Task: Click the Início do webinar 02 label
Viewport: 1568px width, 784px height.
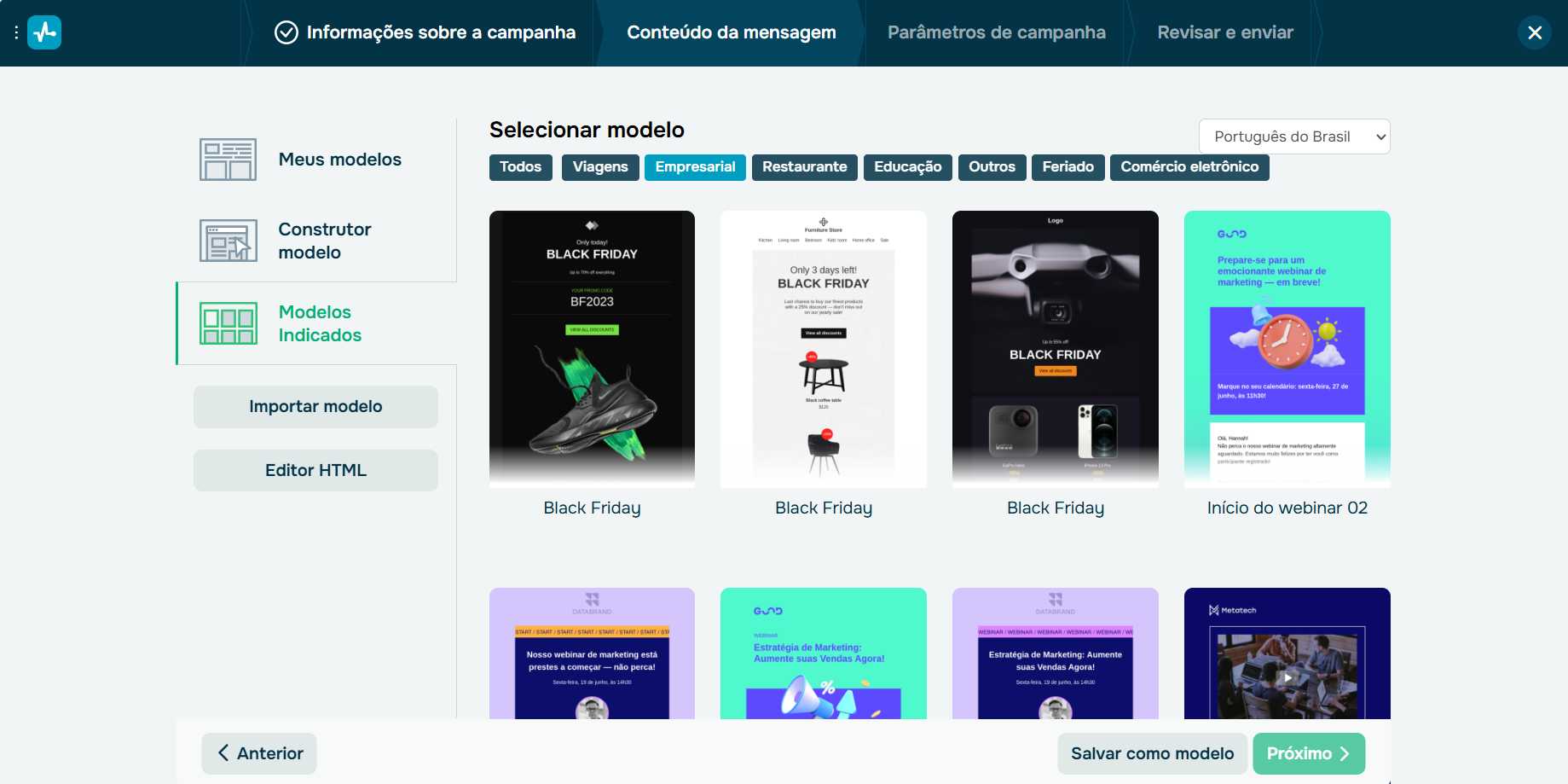Action: click(1287, 508)
